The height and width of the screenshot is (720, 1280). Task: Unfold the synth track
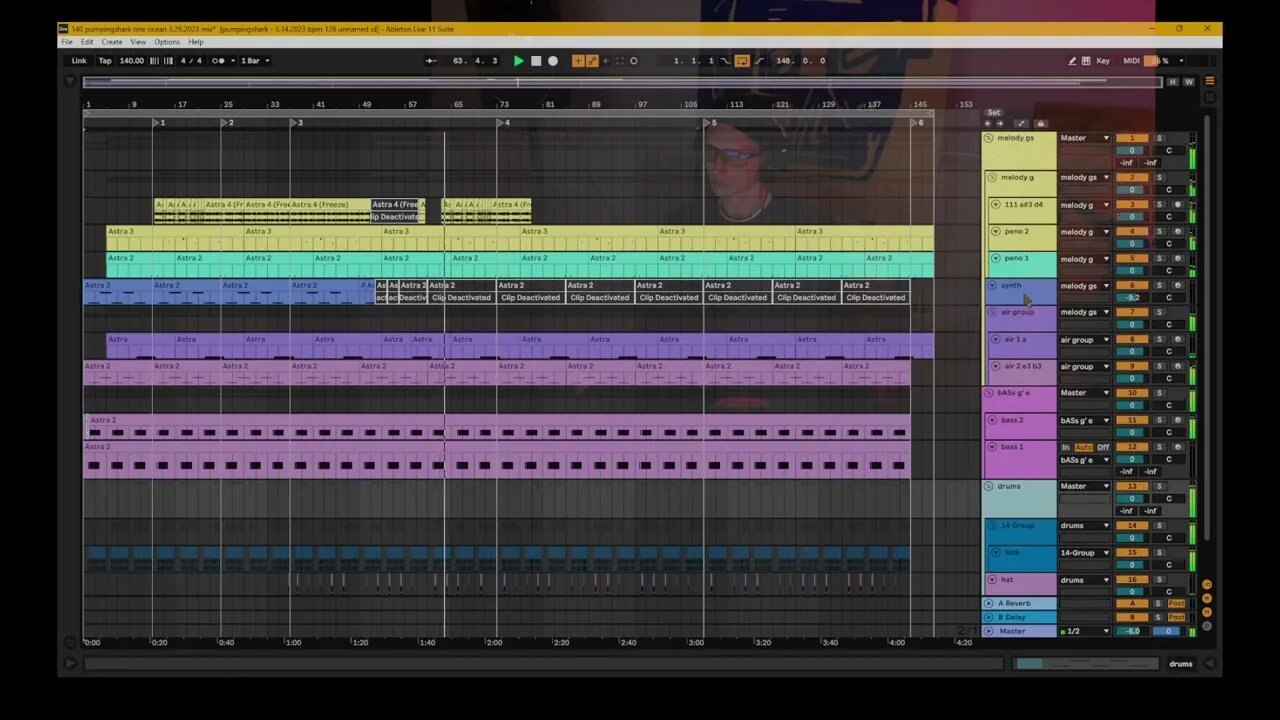[992, 286]
